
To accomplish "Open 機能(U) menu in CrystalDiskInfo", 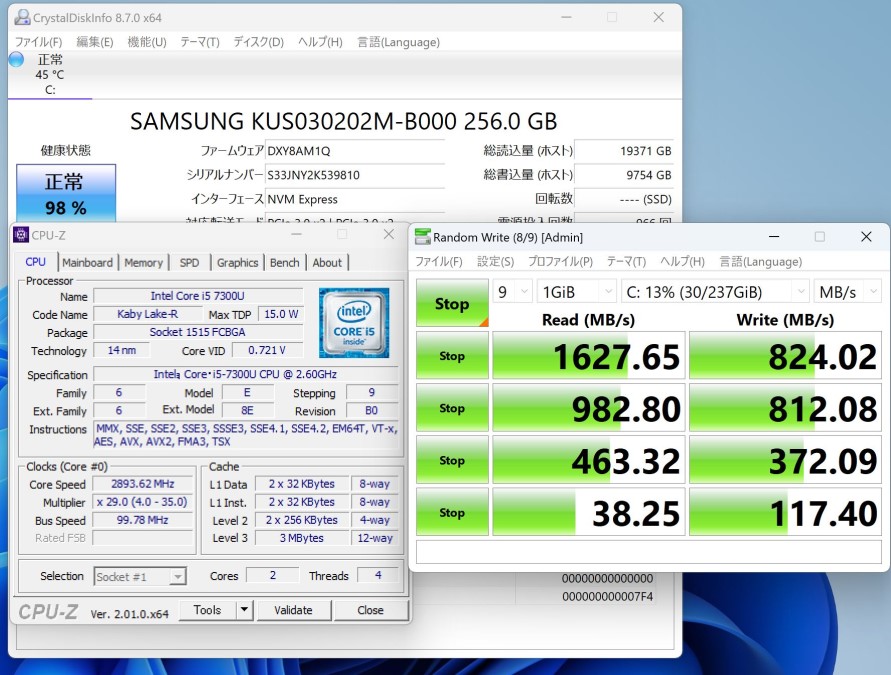I will [x=147, y=42].
